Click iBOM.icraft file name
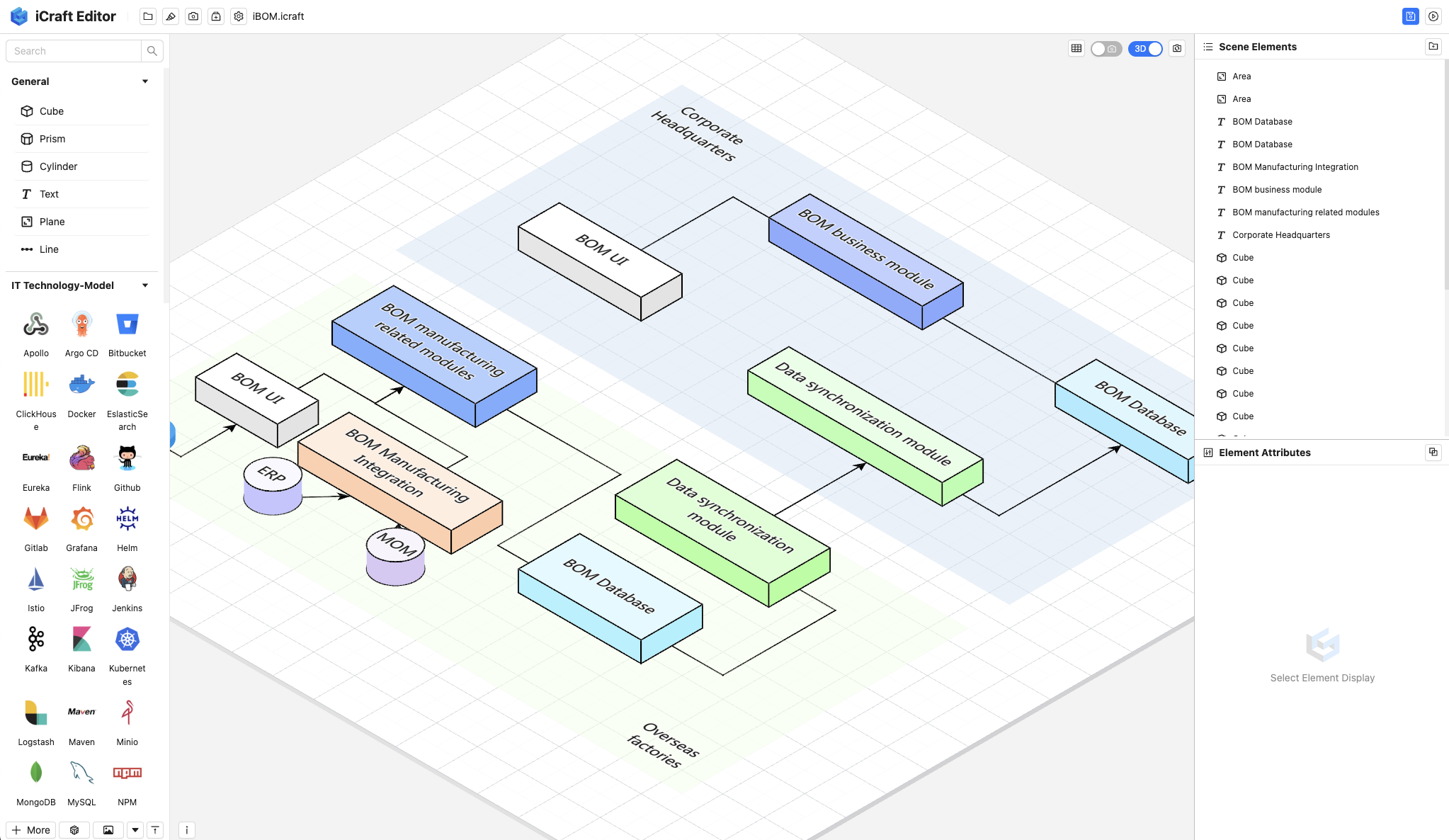 coord(278,16)
